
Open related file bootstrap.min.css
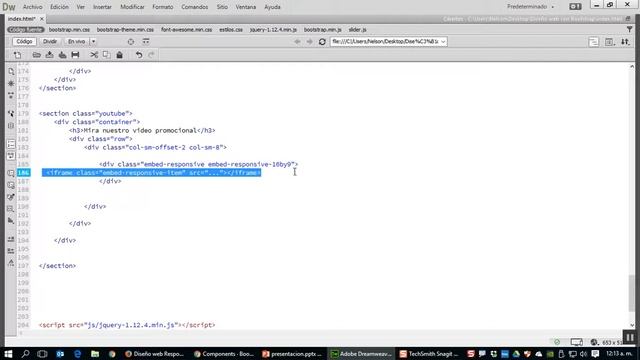[x=69, y=30]
